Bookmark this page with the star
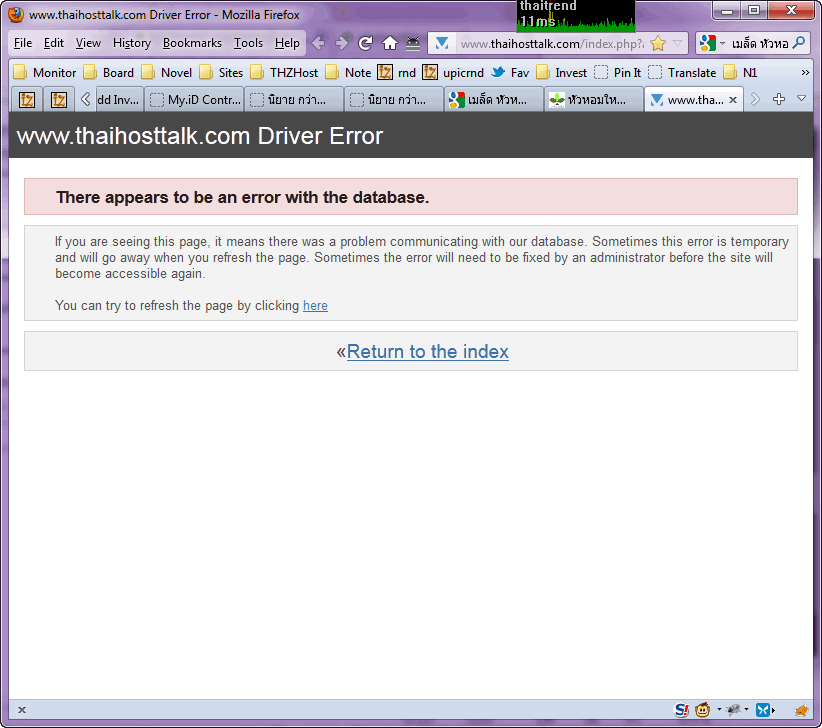The image size is (822, 728). 658,43
